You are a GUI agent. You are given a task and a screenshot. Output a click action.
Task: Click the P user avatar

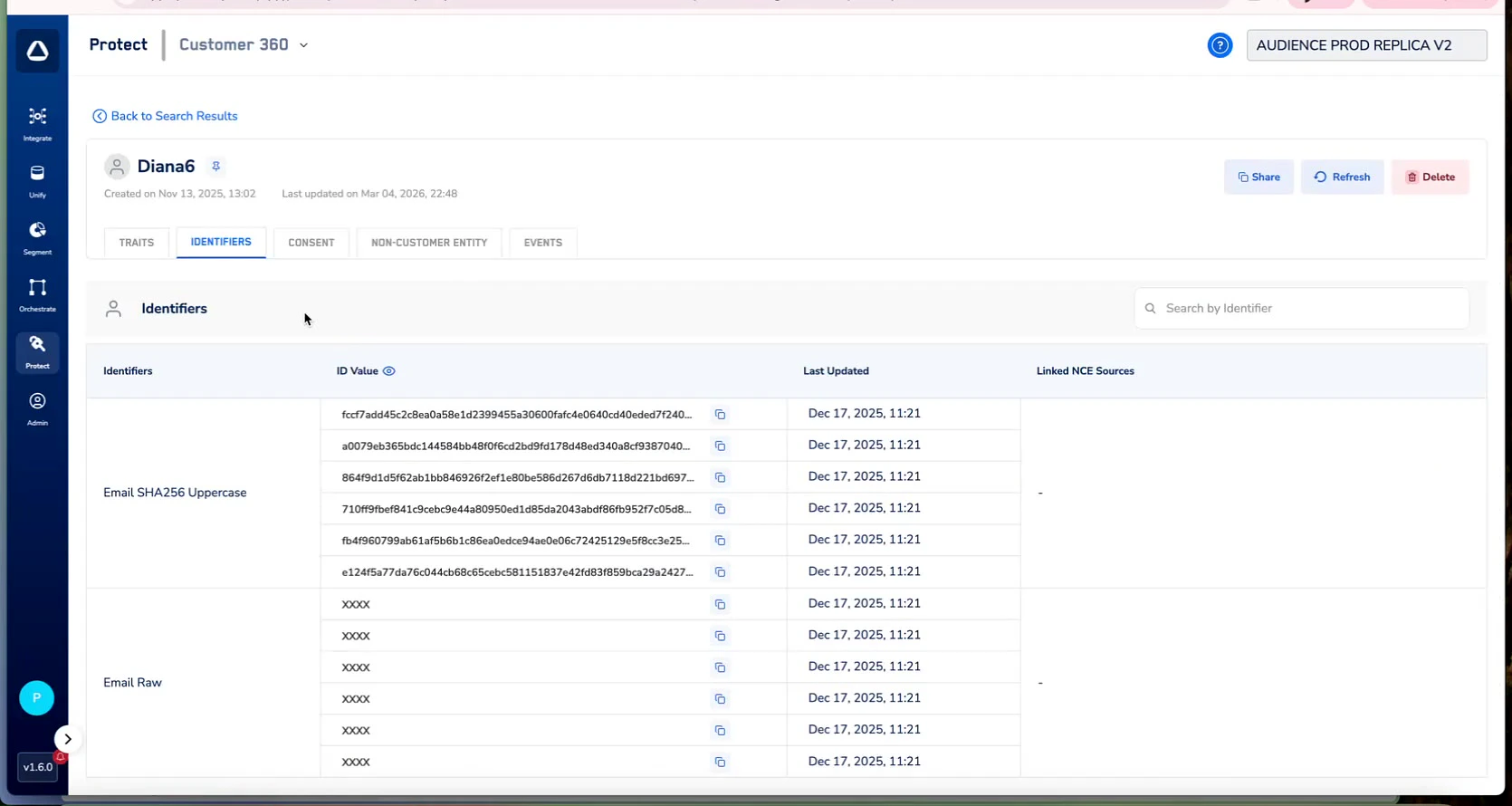coord(36,698)
